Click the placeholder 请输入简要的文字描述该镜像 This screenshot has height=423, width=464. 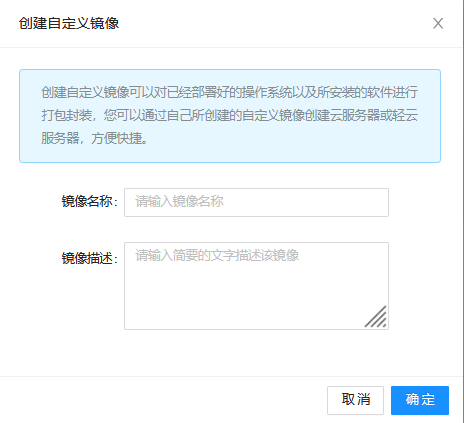[x=217, y=256]
